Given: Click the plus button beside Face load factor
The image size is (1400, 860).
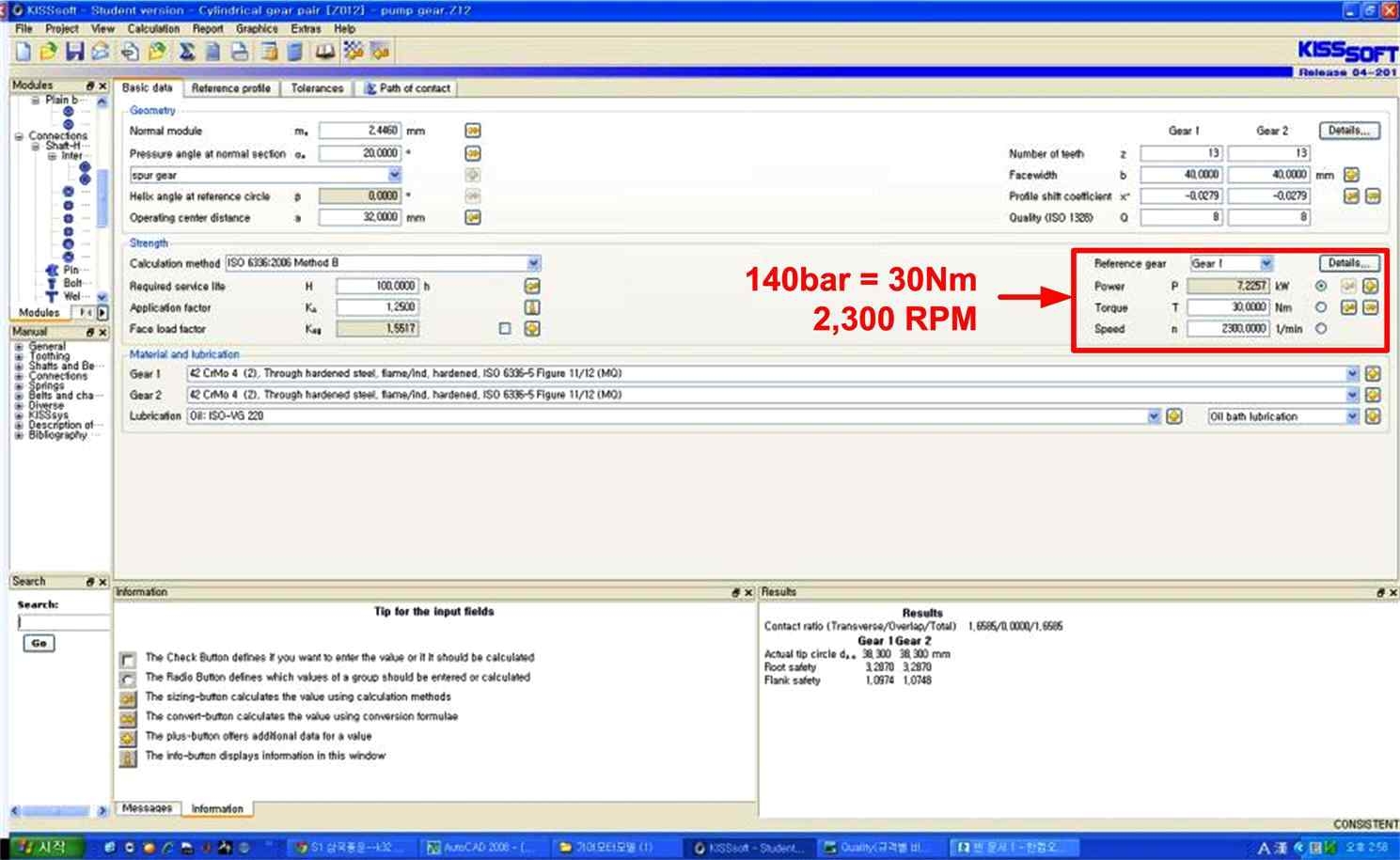Looking at the screenshot, I should pyautogui.click(x=532, y=329).
